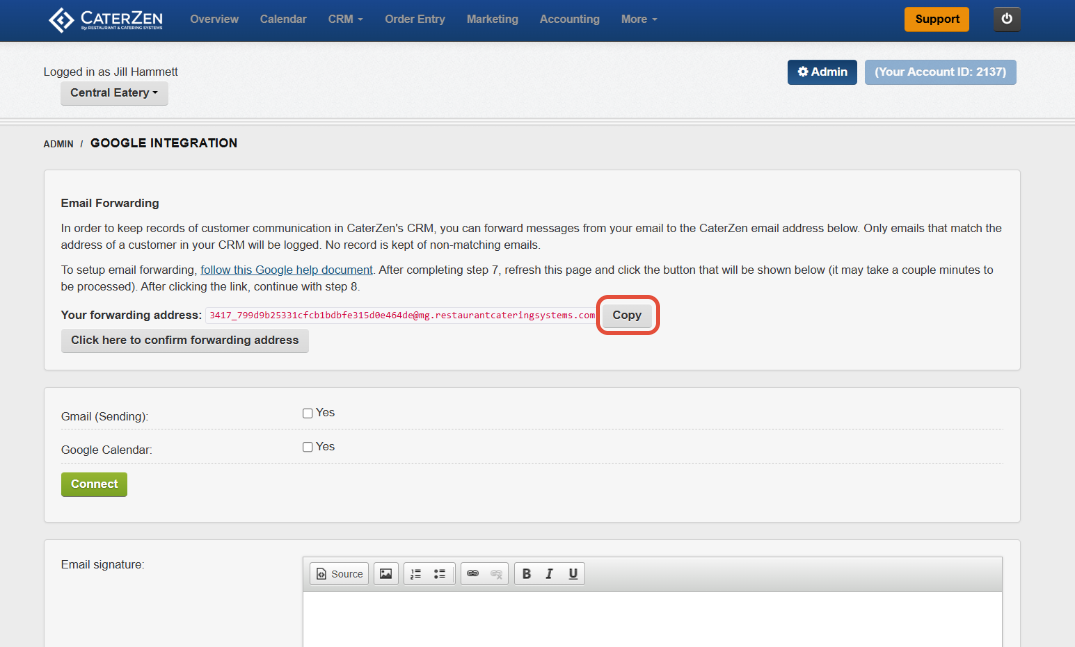Viewport: 1075px width, 647px height.
Task: Toggle bold formatting
Action: 527,574
